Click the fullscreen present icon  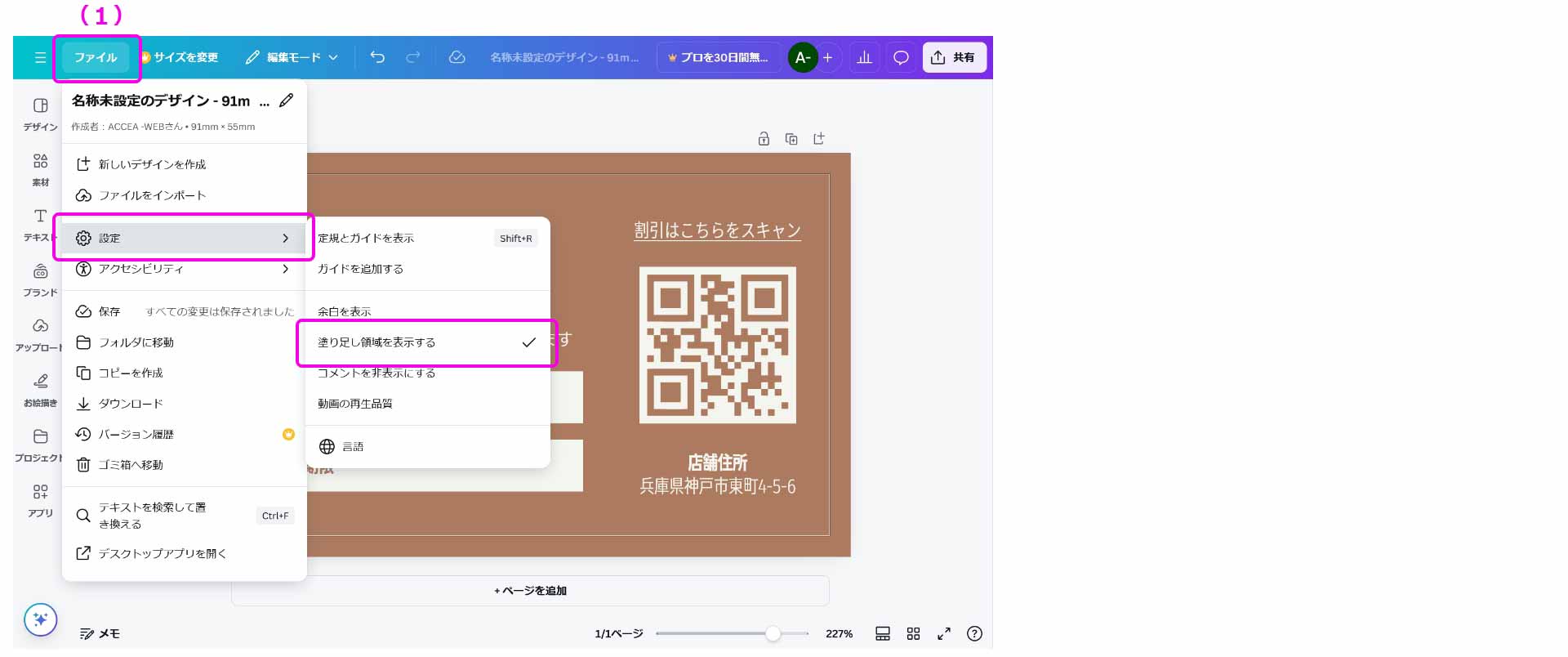pyautogui.click(x=944, y=633)
